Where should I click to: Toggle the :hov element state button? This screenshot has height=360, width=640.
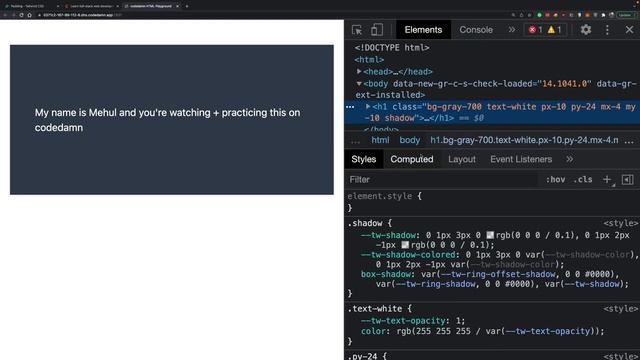[x=556, y=180]
